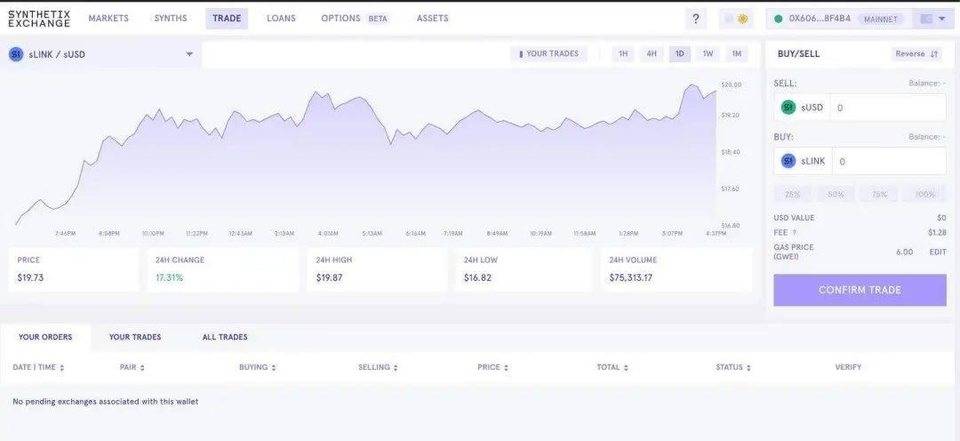The image size is (960, 441).
Task: Click the sLINK icon in Buy field
Action: 788,161
